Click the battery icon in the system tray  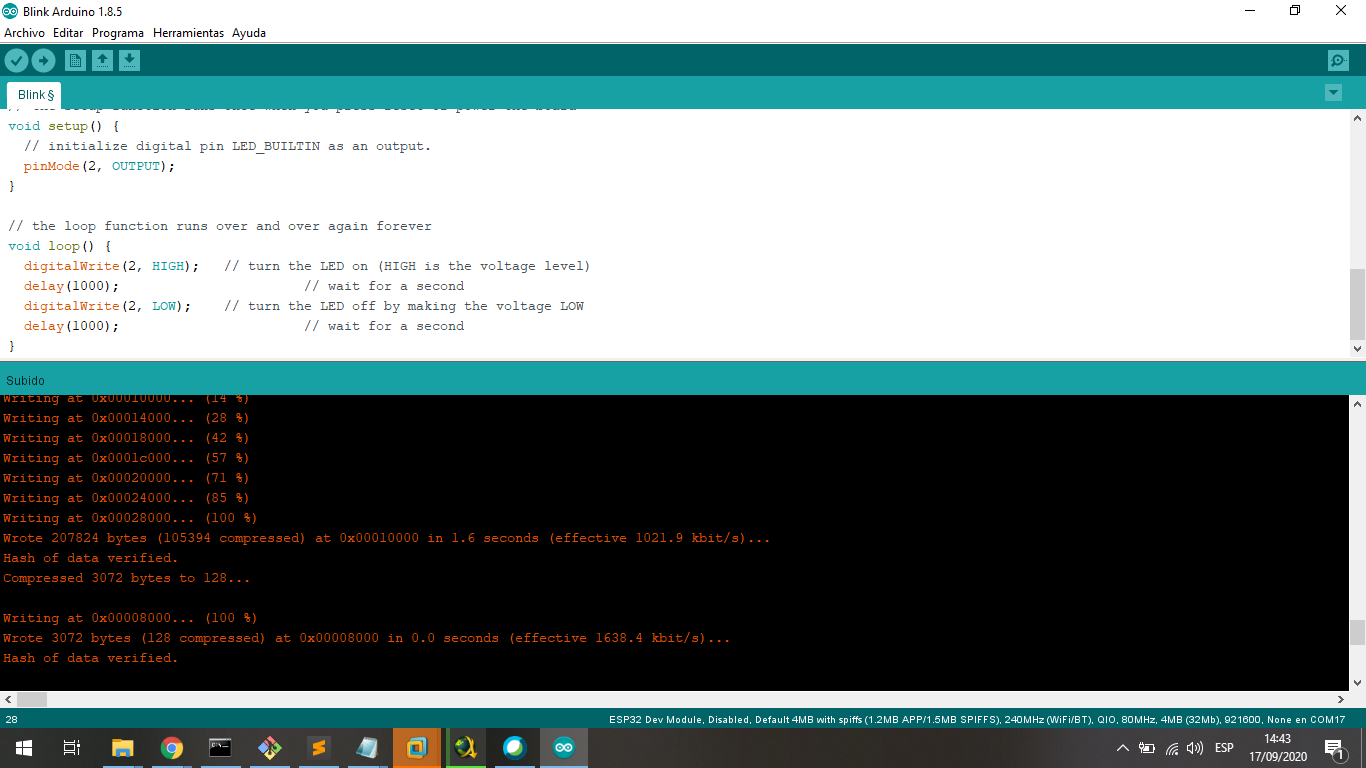pos(1147,748)
